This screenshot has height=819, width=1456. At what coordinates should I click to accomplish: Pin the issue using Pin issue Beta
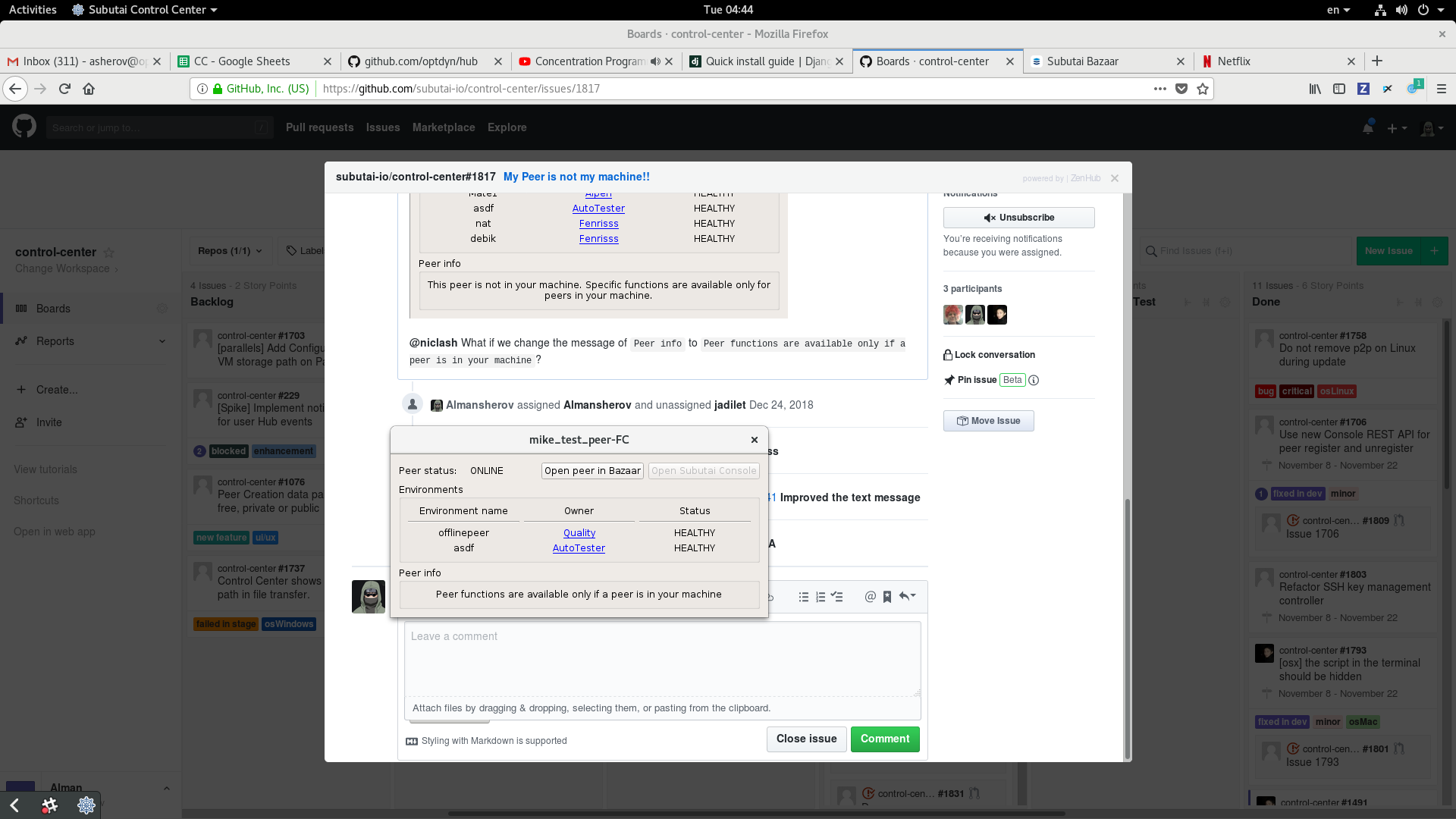[x=977, y=380]
